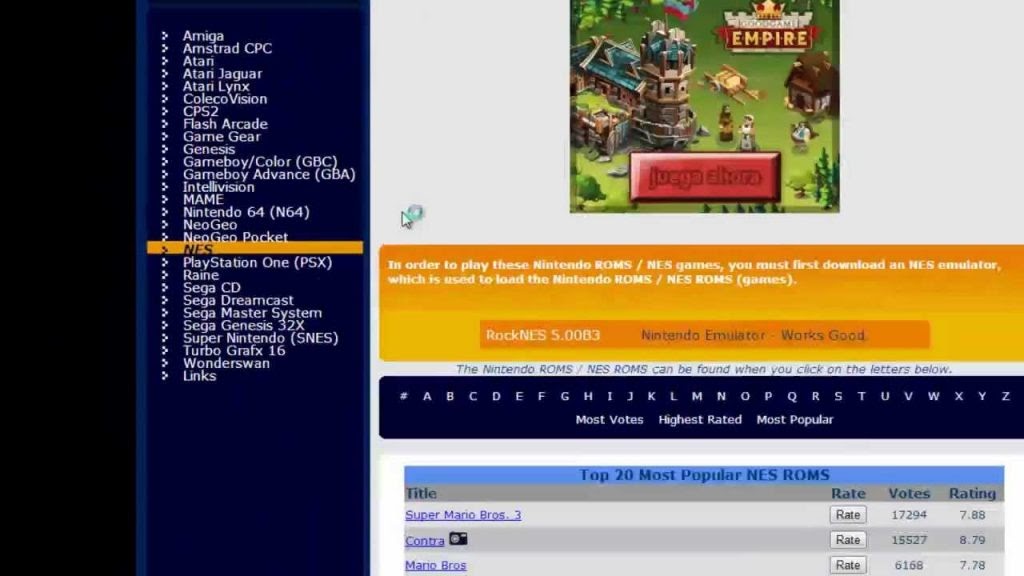Open the Raine sidebar entry
Image resolution: width=1024 pixels, height=576 pixels.
pos(200,275)
